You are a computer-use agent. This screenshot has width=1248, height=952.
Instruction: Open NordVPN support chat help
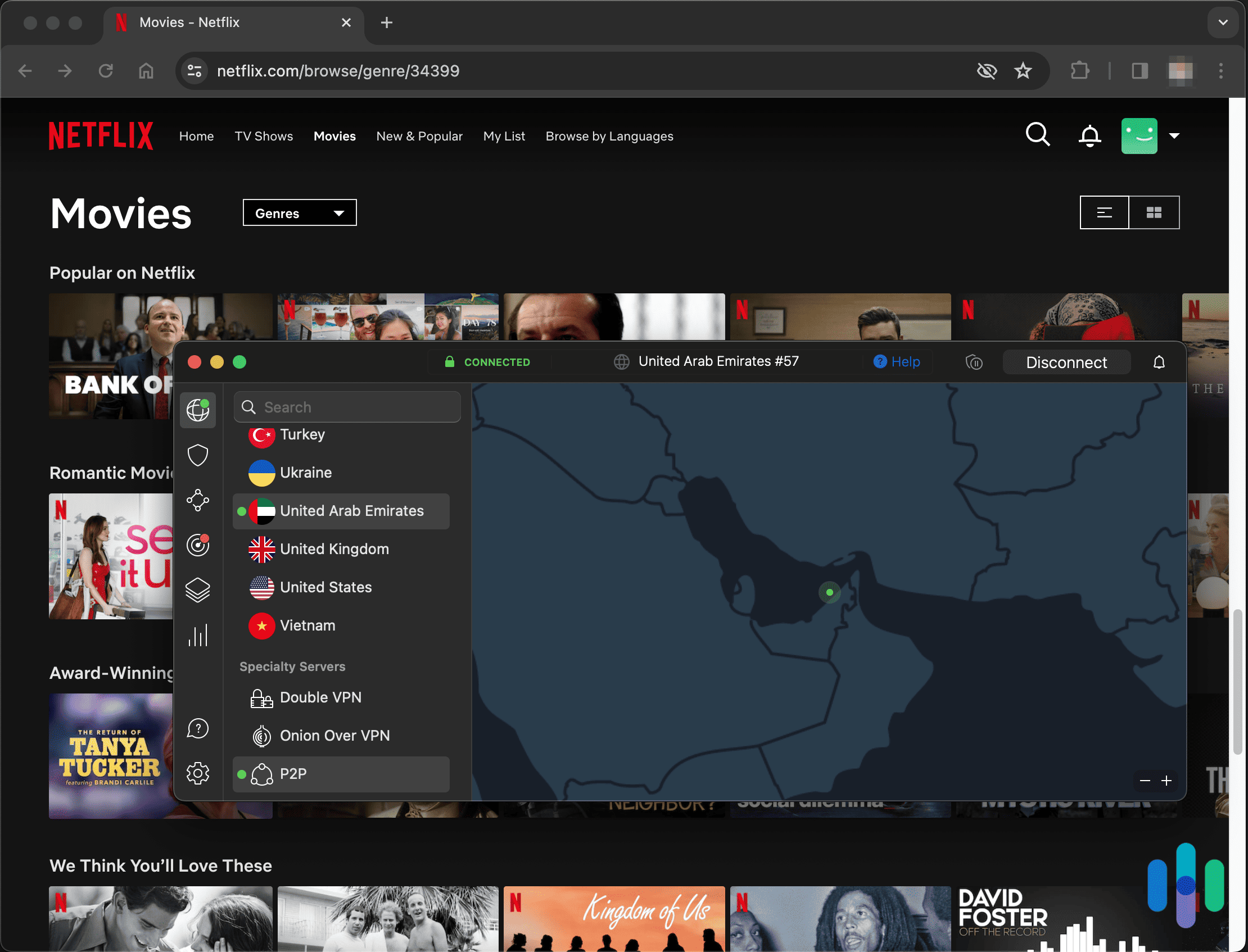[198, 728]
